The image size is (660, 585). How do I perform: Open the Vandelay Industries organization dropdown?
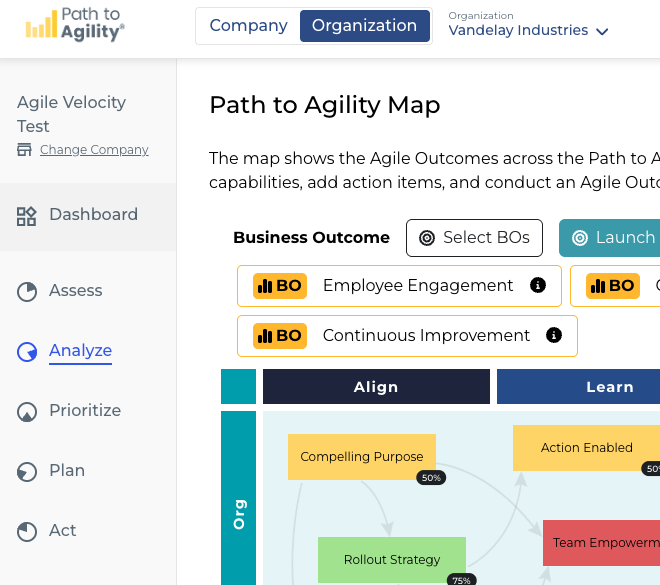(529, 30)
